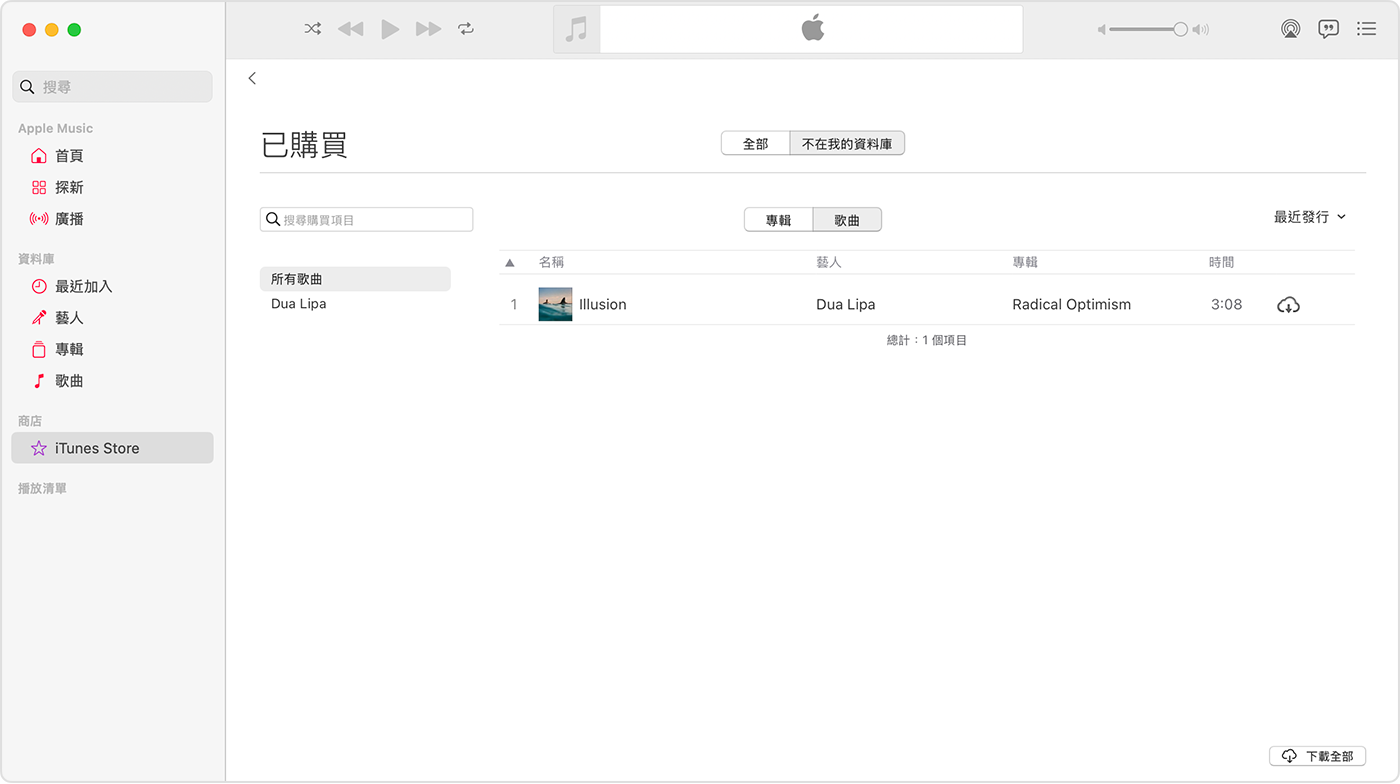The width and height of the screenshot is (1400, 784).
Task: Adjust the volume slider knob
Action: (1180, 30)
